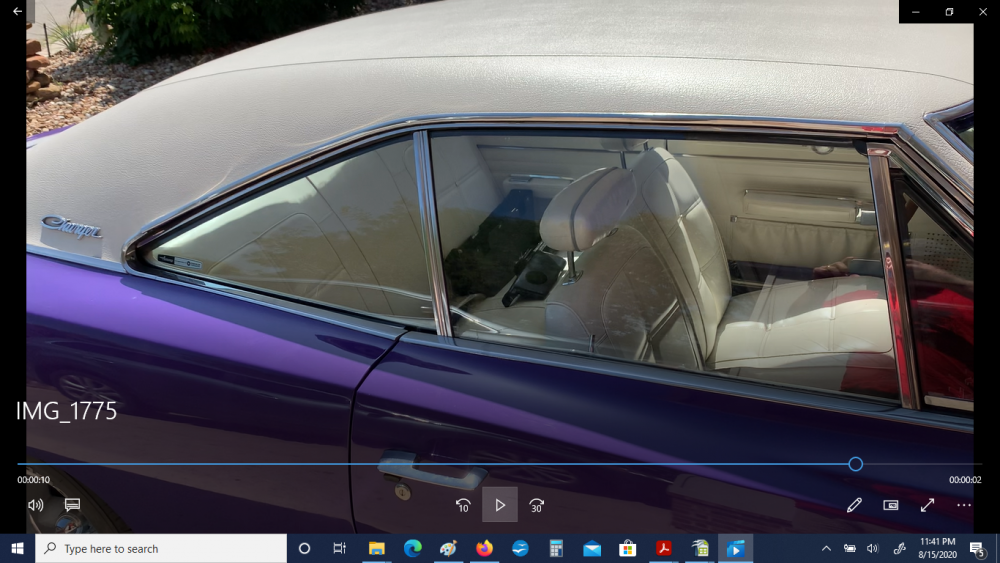
Task: Skip forward 30 seconds
Action: 537,505
